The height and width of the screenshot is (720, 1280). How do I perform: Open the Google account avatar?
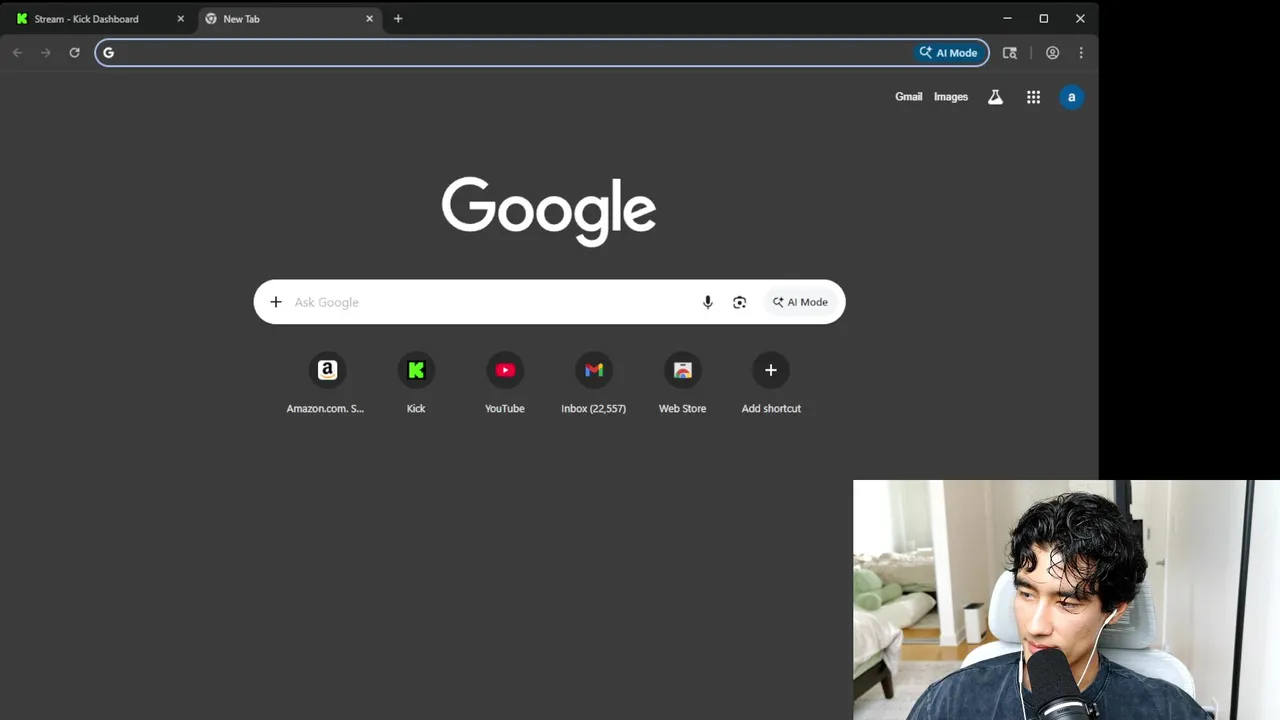point(1071,97)
